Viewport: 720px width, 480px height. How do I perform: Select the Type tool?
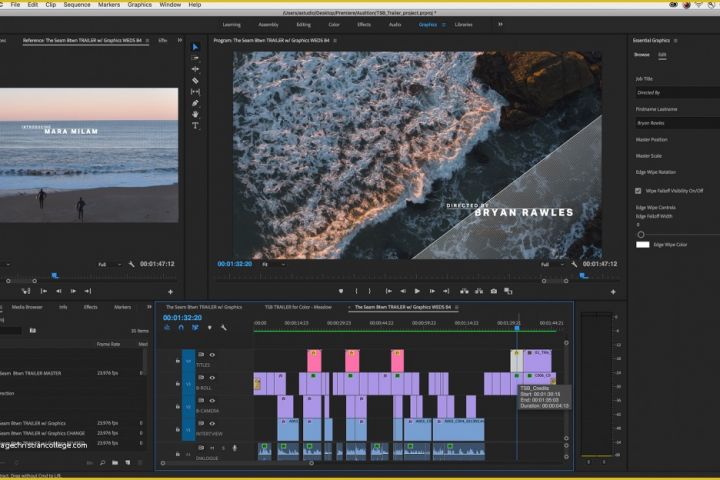(x=195, y=125)
